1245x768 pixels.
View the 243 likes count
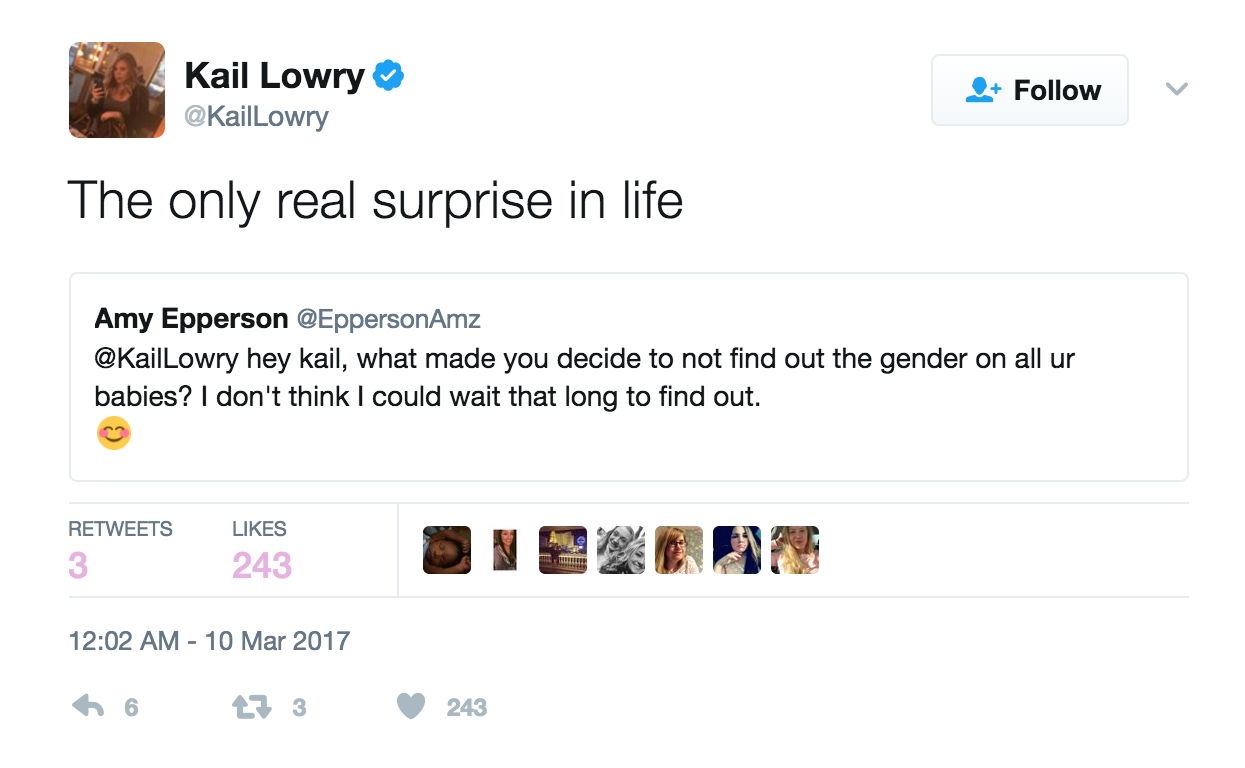pyautogui.click(x=261, y=565)
